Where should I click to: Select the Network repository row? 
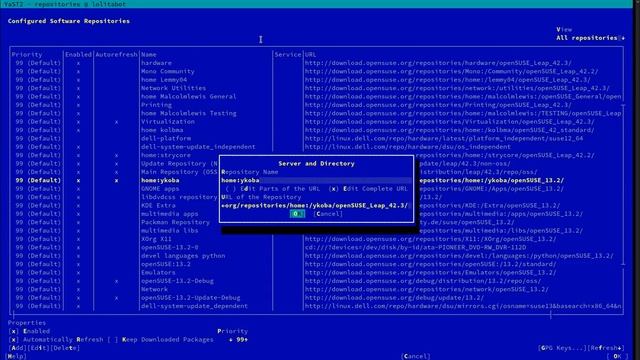point(316,289)
